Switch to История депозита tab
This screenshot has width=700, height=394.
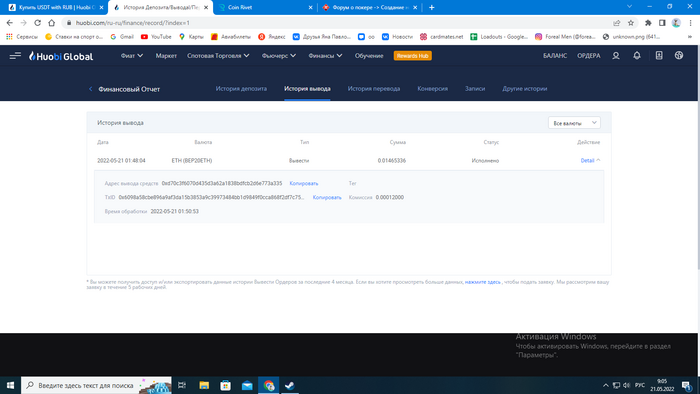(x=241, y=89)
